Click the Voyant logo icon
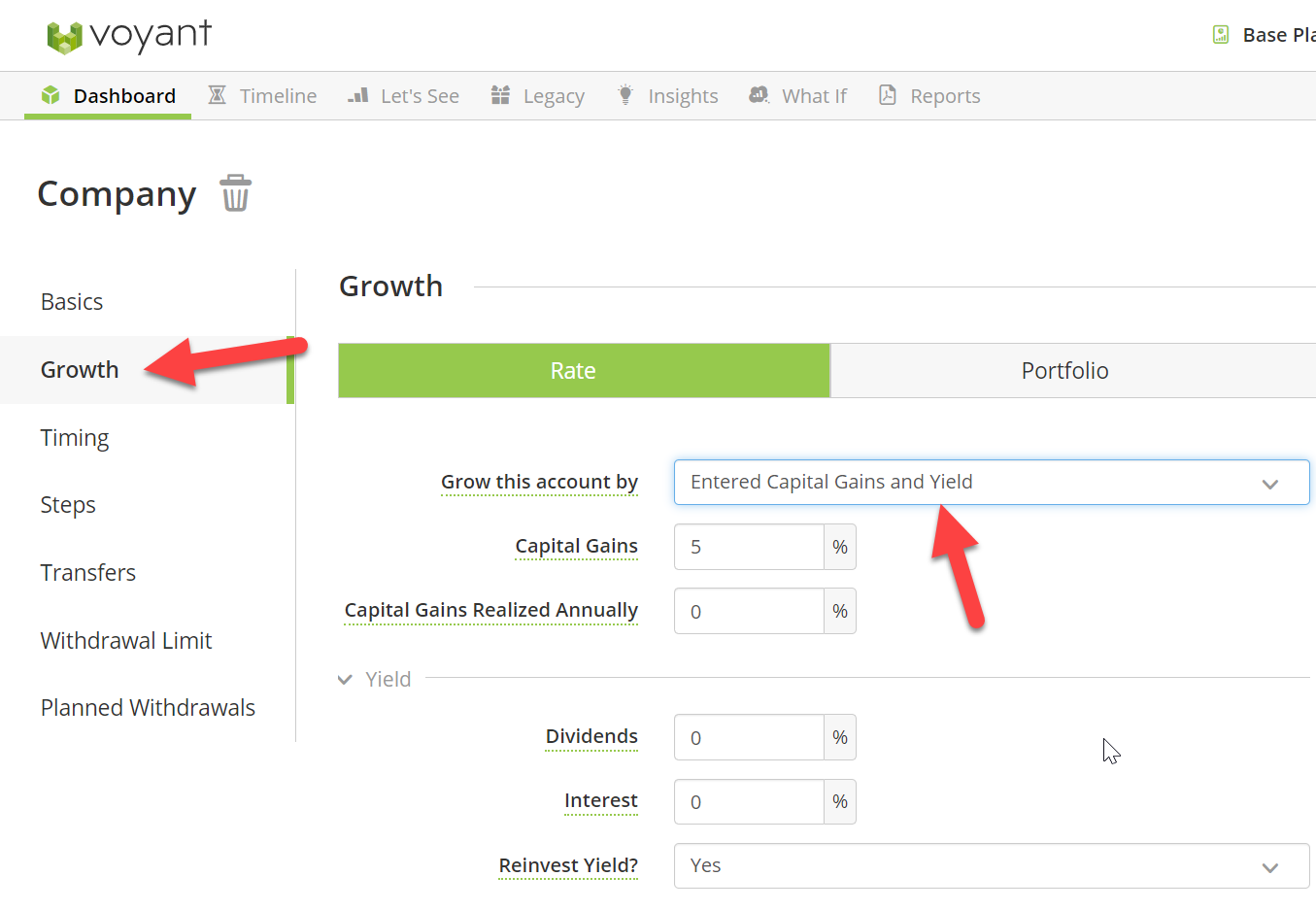1316x910 pixels. pos(64,37)
